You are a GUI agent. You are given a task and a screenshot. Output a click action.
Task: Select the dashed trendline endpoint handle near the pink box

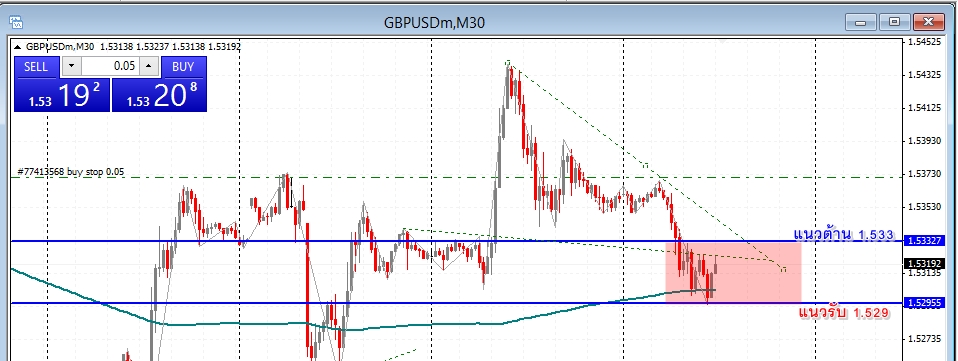click(783, 269)
